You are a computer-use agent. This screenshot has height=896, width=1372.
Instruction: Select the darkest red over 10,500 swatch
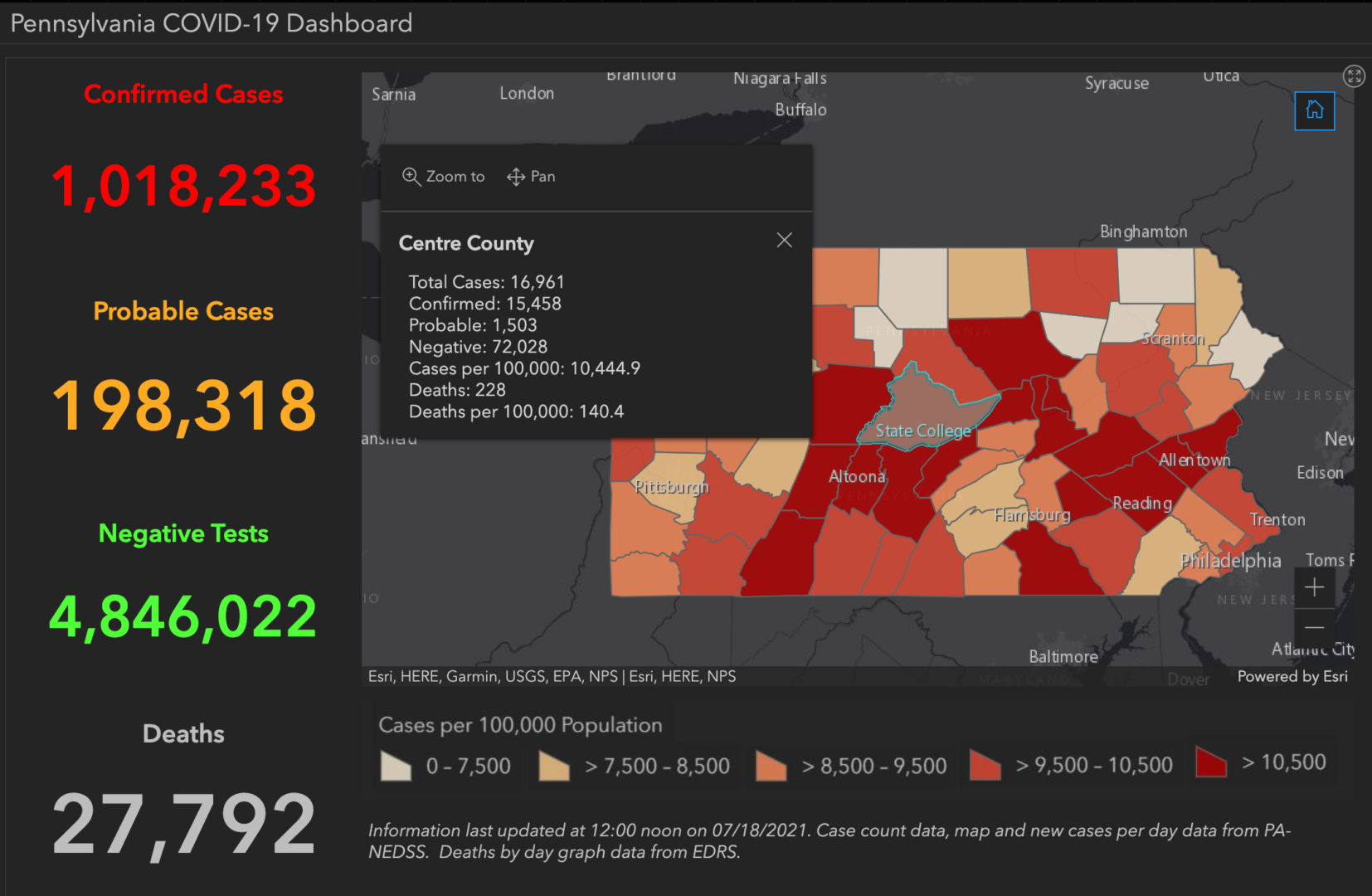(x=1210, y=762)
